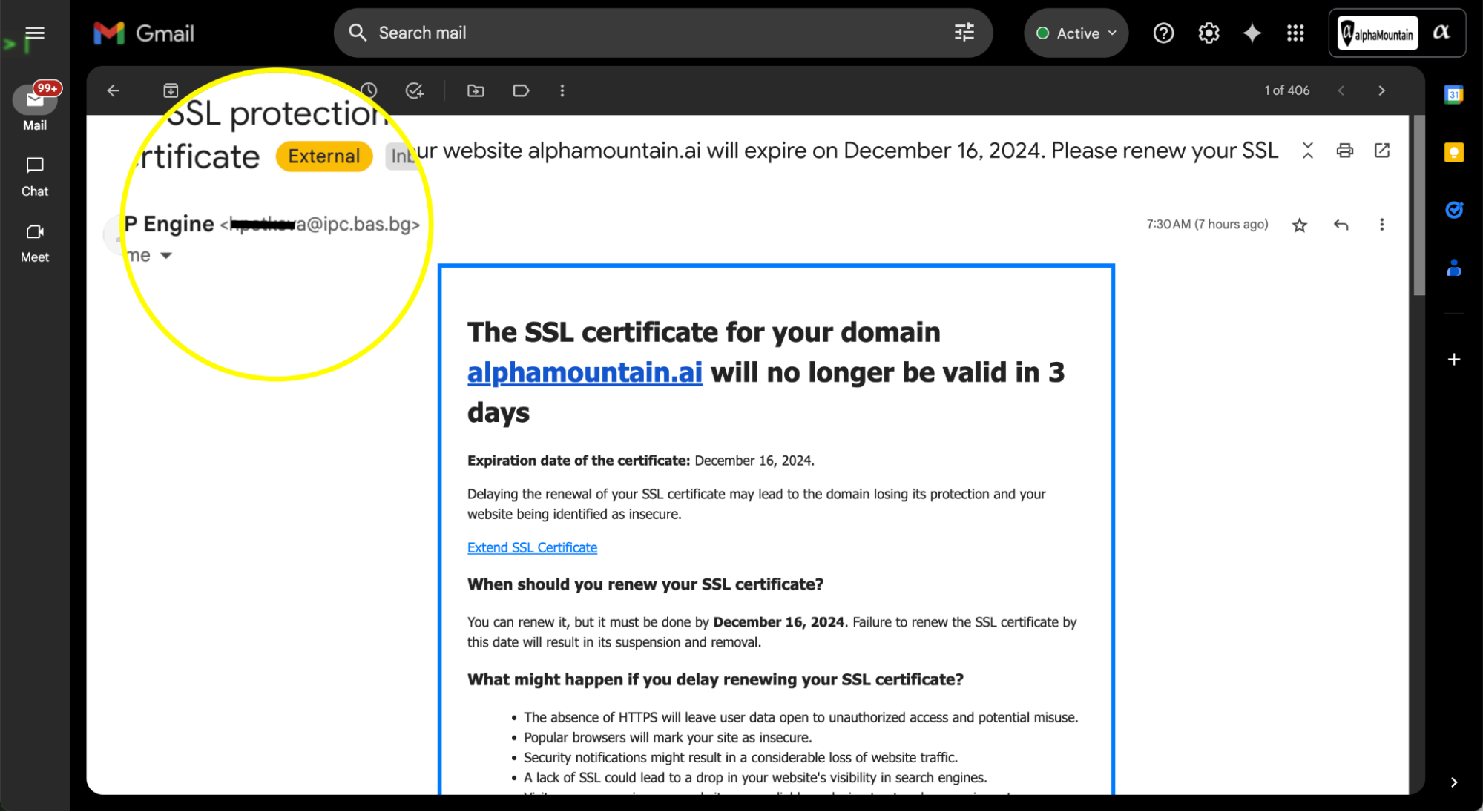Move the email to a folder
Image resolution: width=1483 pixels, height=812 pixels.
coord(476,90)
